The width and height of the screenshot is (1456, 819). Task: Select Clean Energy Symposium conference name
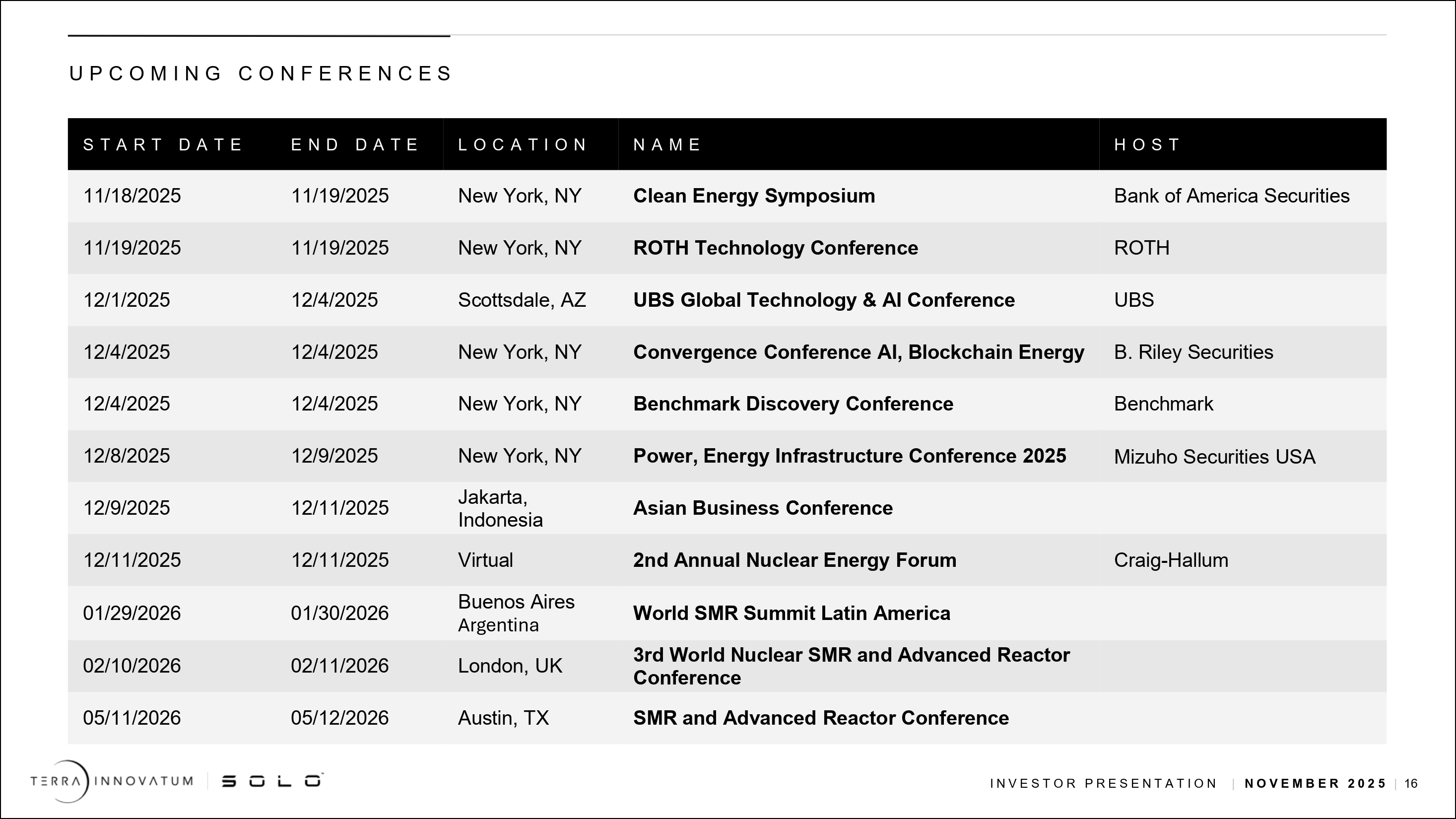pos(753,196)
